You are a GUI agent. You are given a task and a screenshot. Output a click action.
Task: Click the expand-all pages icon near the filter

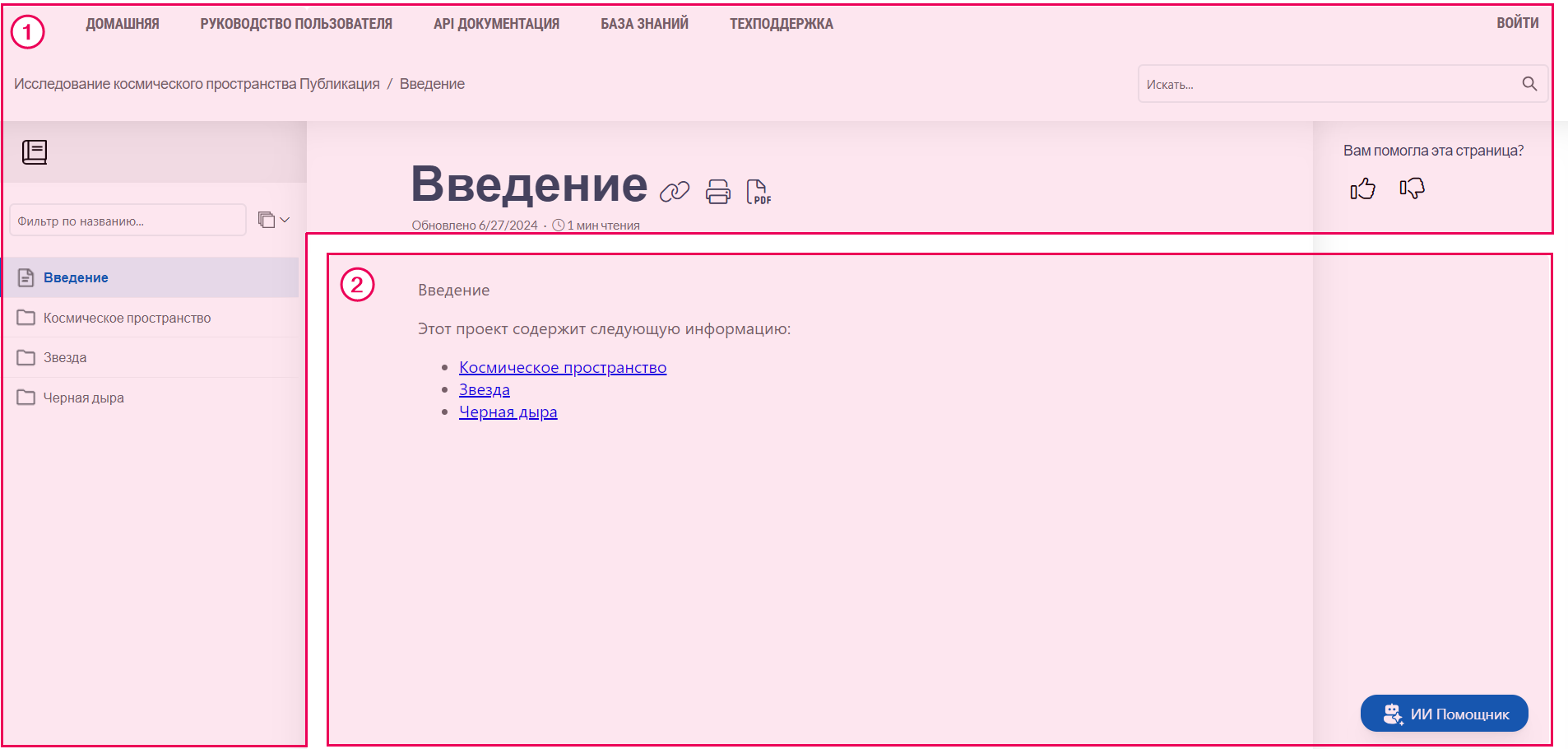(x=265, y=220)
